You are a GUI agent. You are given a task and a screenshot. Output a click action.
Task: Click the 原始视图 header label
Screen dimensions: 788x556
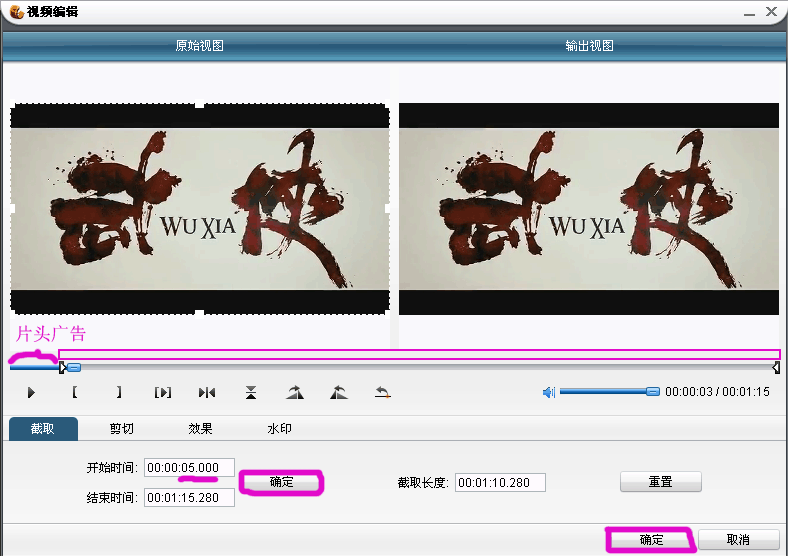[200, 46]
